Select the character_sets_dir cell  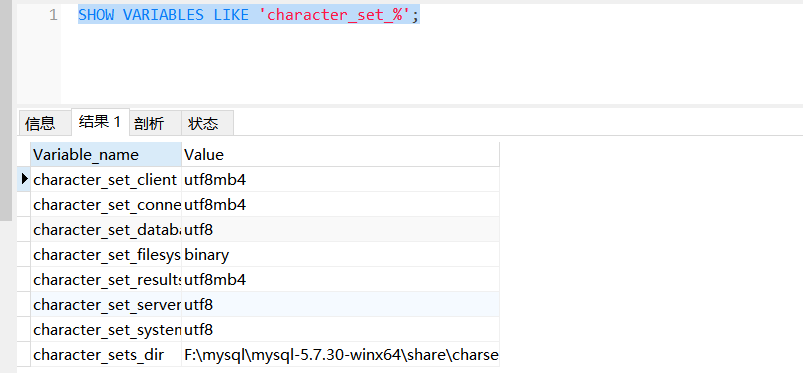click(106, 354)
